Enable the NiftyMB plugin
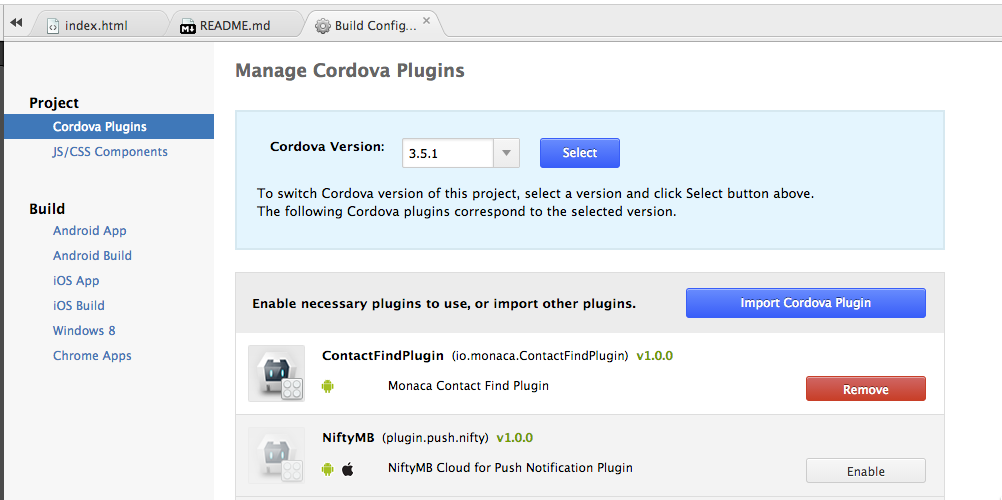The width and height of the screenshot is (1002, 500). (865, 471)
